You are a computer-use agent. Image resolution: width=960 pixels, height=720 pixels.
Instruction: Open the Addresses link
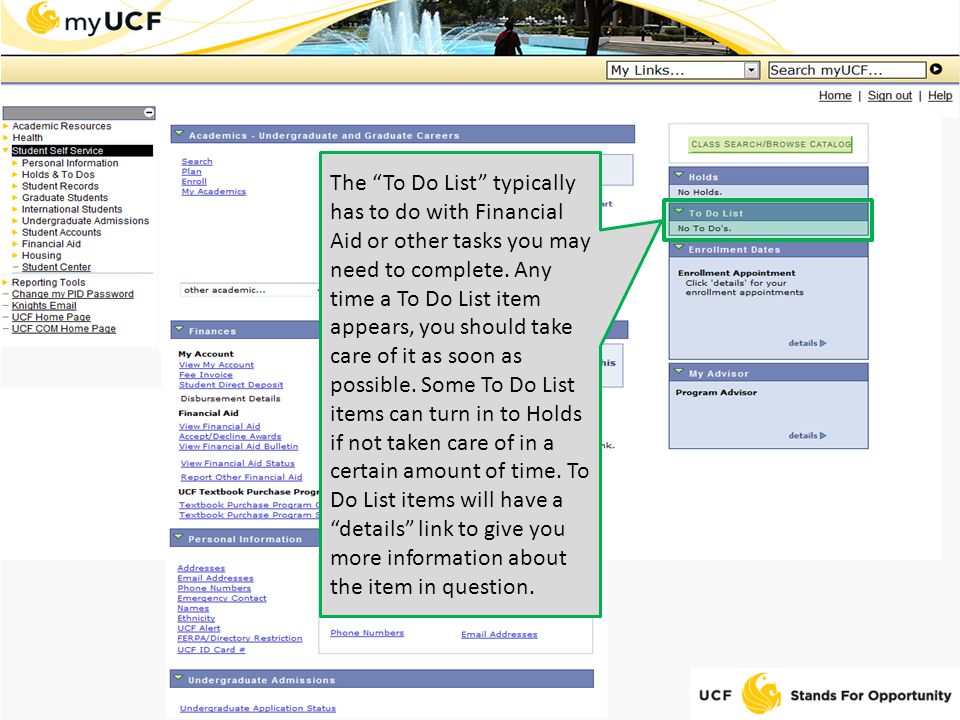coord(201,569)
